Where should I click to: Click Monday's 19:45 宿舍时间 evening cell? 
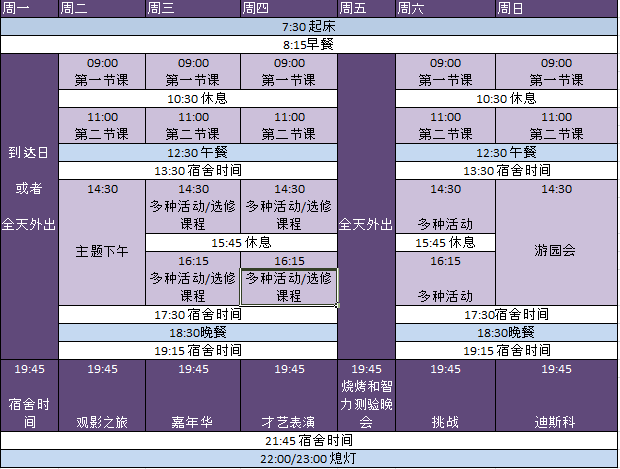pyautogui.click(x=30, y=395)
